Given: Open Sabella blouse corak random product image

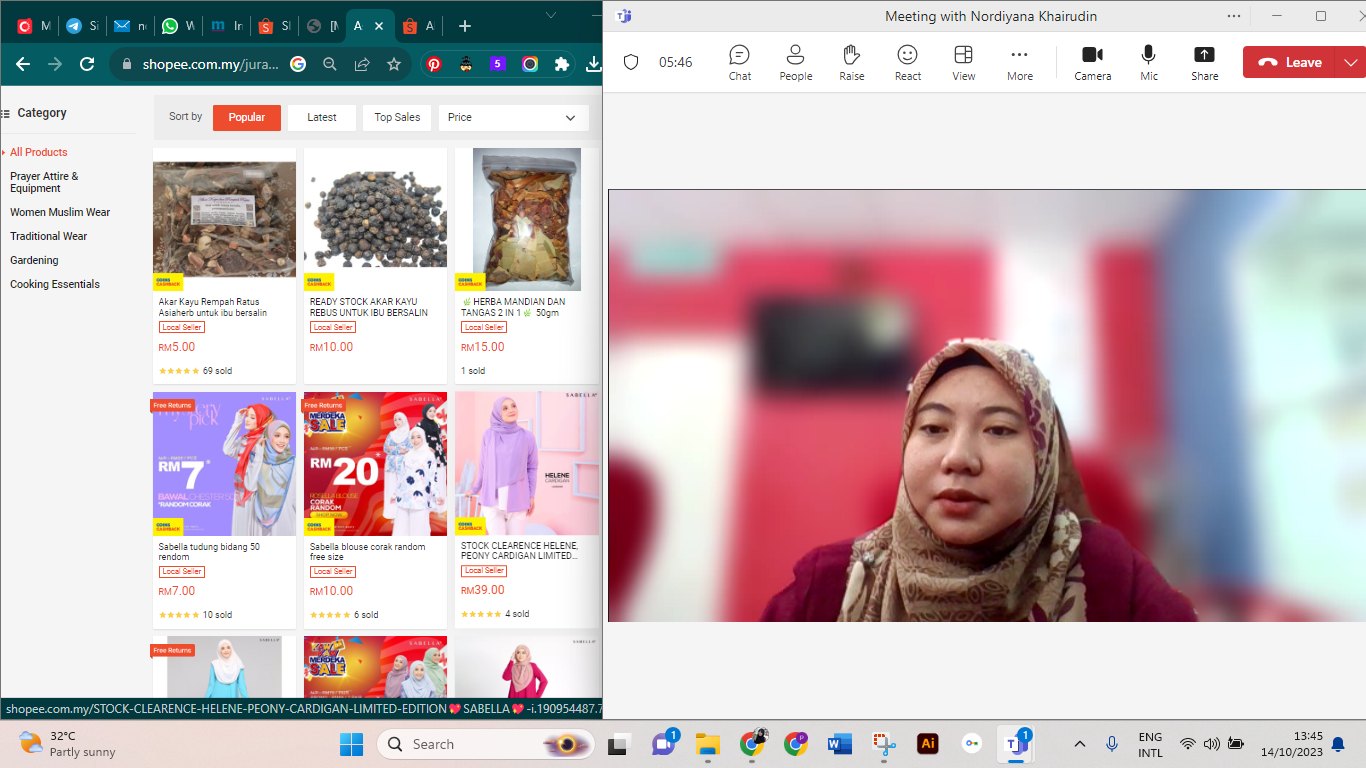Looking at the screenshot, I should pos(375,463).
